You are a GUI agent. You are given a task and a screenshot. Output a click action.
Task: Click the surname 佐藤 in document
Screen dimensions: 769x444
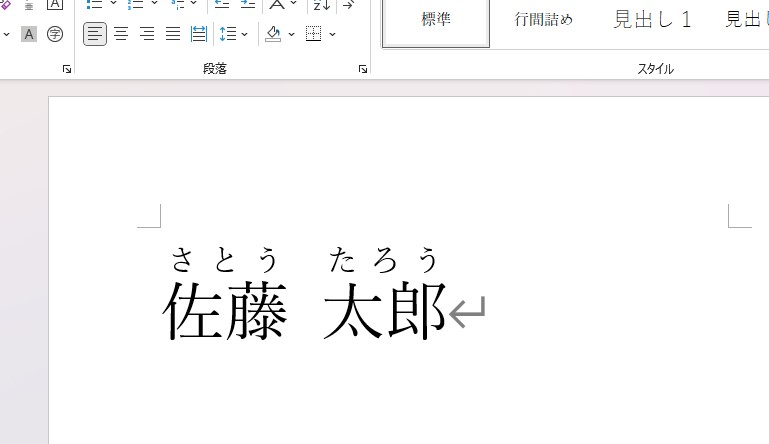[225, 310]
